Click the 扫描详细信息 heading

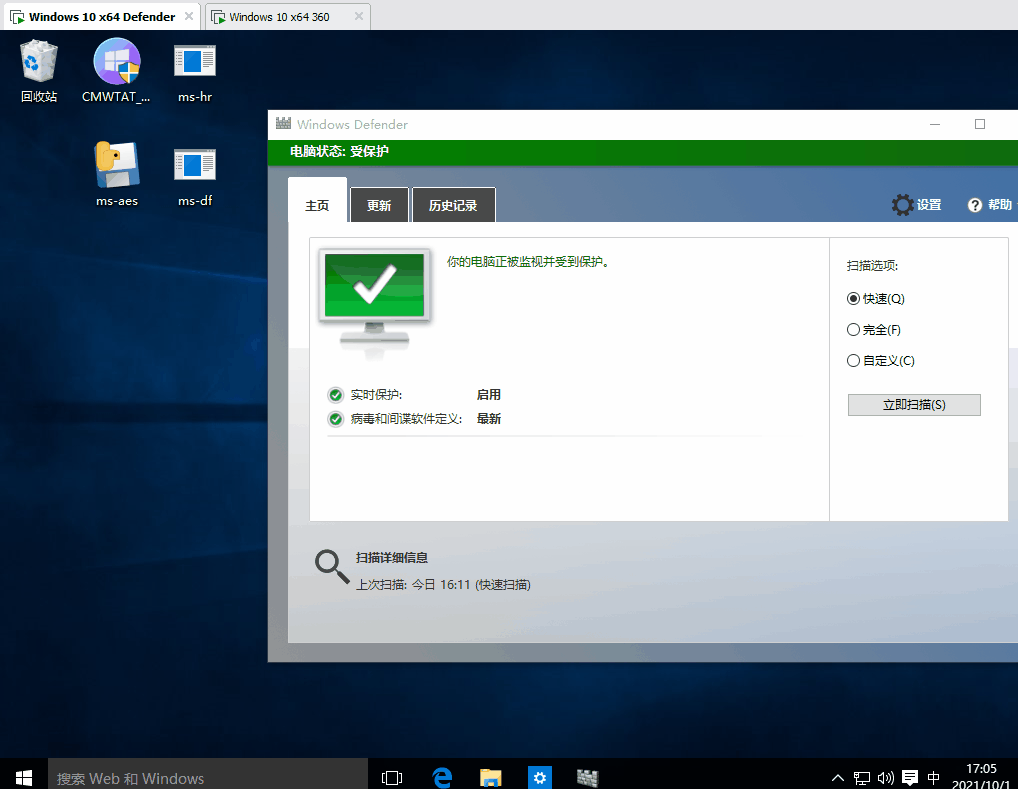coord(391,558)
